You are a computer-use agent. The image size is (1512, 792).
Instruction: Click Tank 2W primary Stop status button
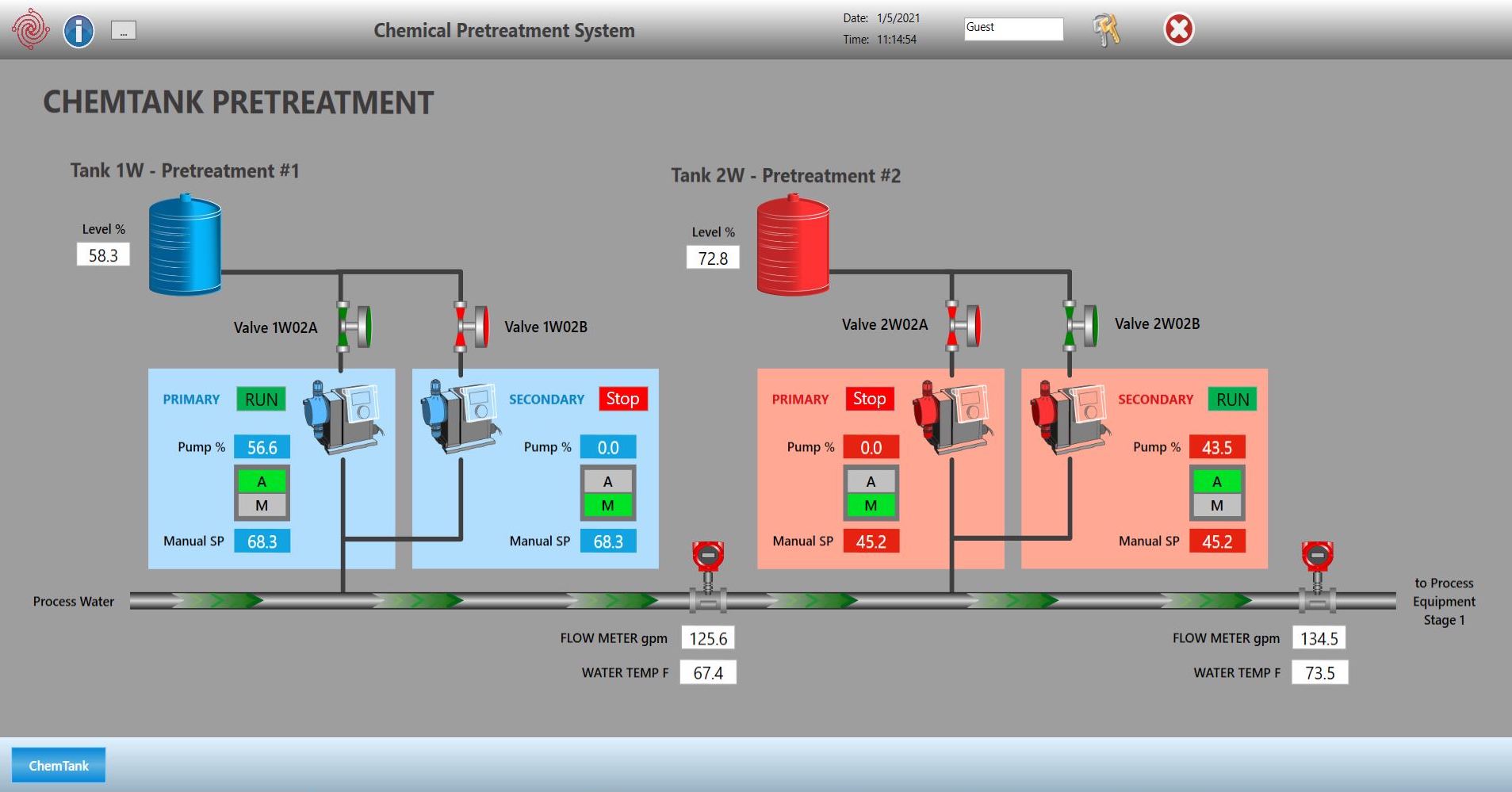pos(869,399)
